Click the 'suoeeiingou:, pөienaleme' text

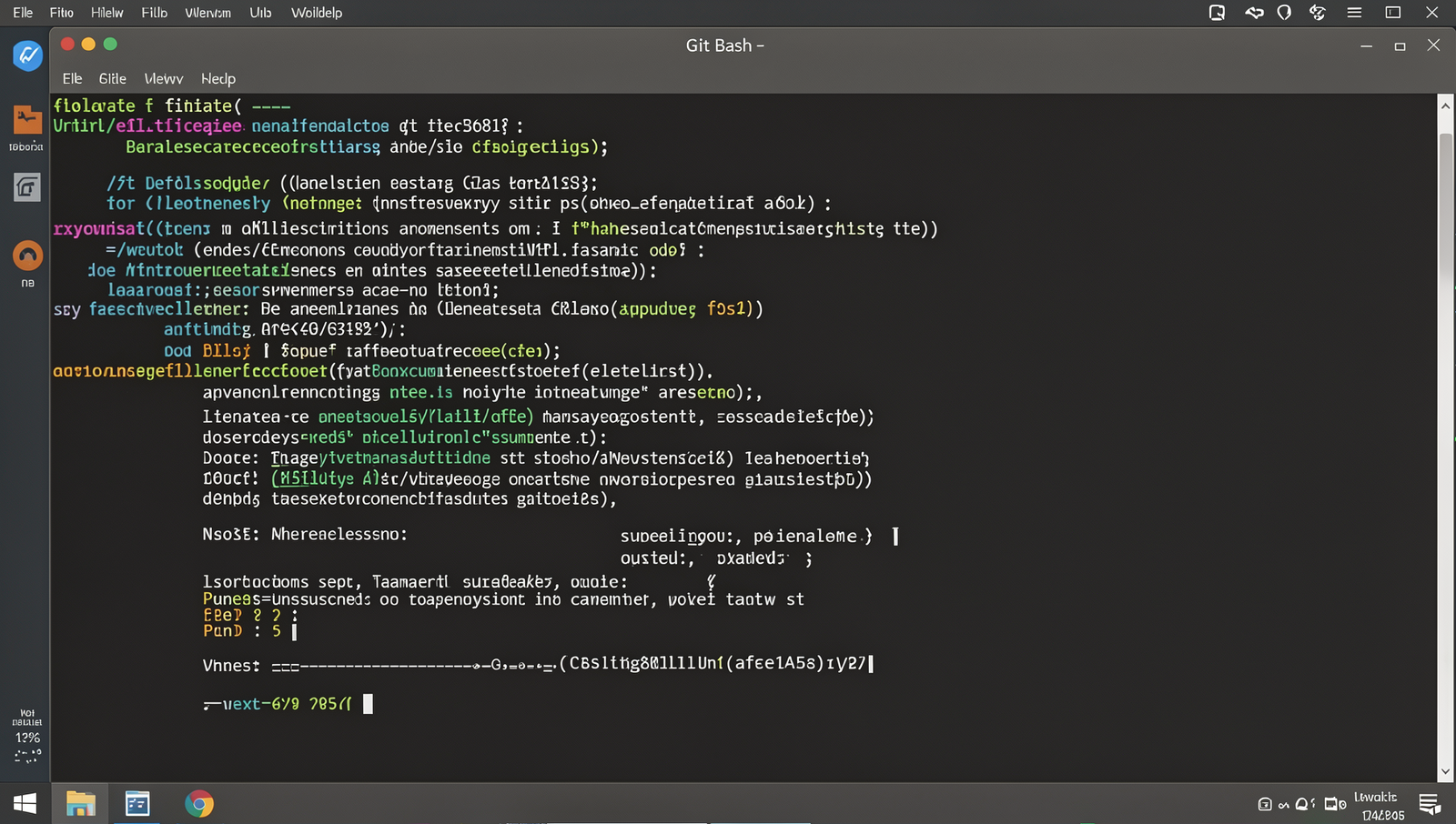pos(746,536)
